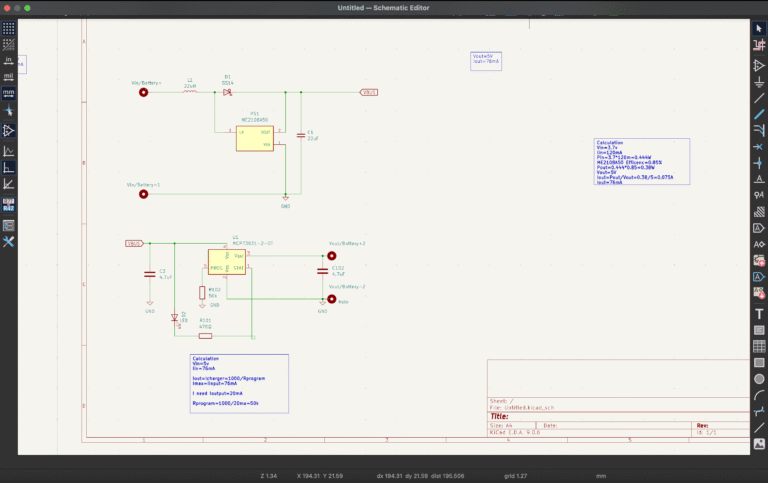This screenshot has height=483, width=768.
Task: Switch units to inches
Action: 8,60
